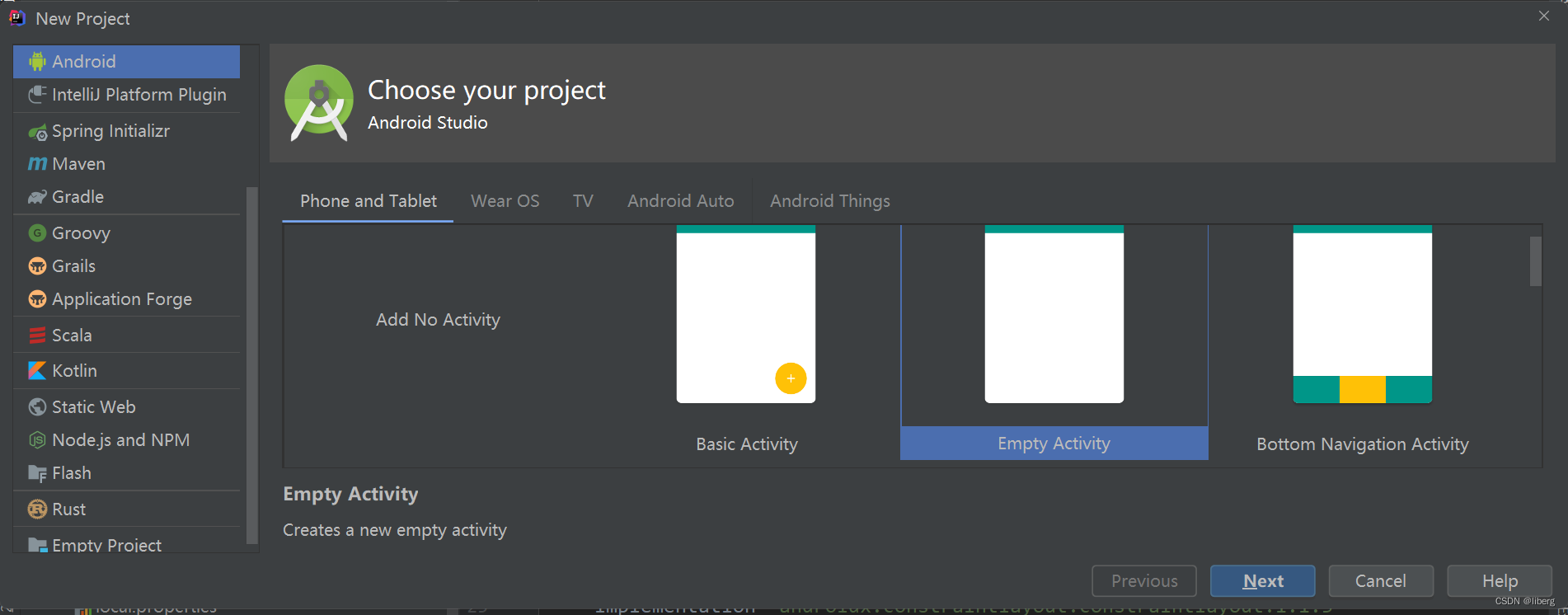Image resolution: width=1568 pixels, height=615 pixels.
Task: Open Help for this wizard
Action: 1500,581
